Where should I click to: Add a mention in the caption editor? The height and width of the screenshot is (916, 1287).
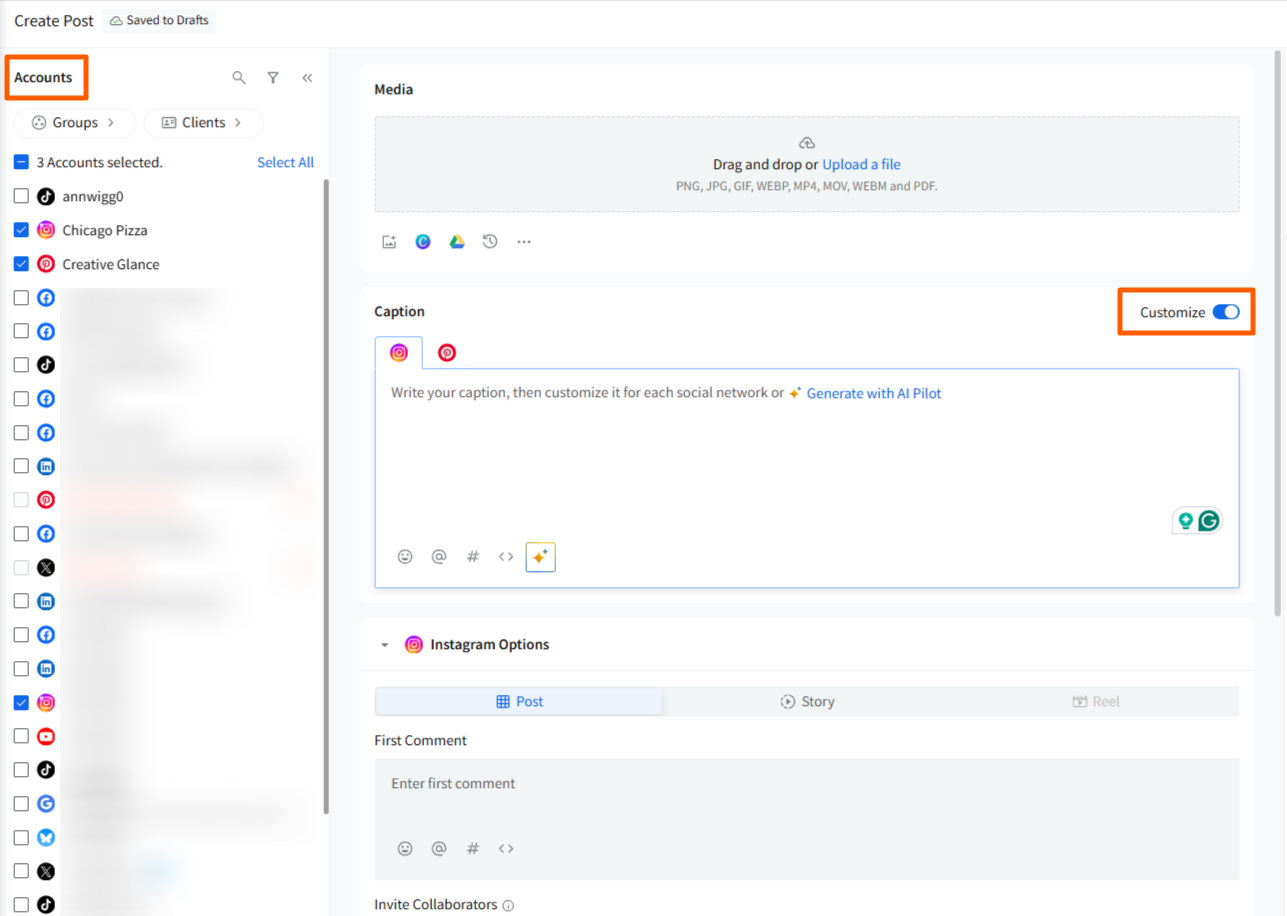[439, 557]
